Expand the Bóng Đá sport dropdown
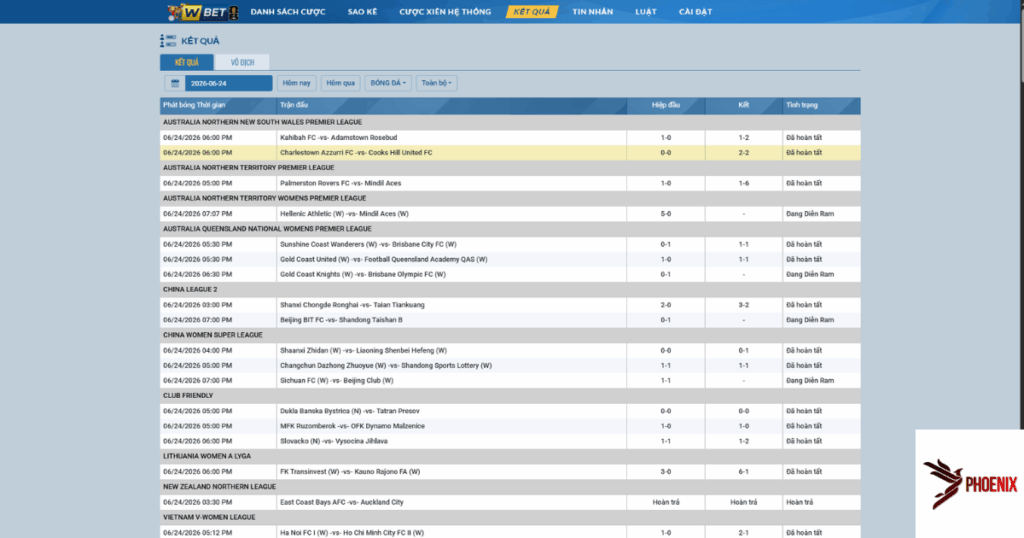Viewport: 1024px width, 538px height. [388, 84]
